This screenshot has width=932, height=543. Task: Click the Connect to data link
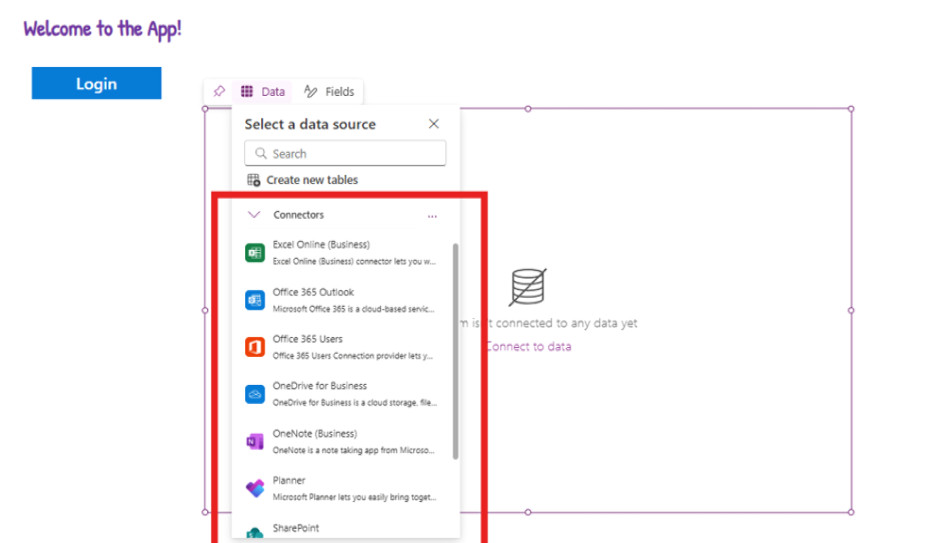coord(528,346)
